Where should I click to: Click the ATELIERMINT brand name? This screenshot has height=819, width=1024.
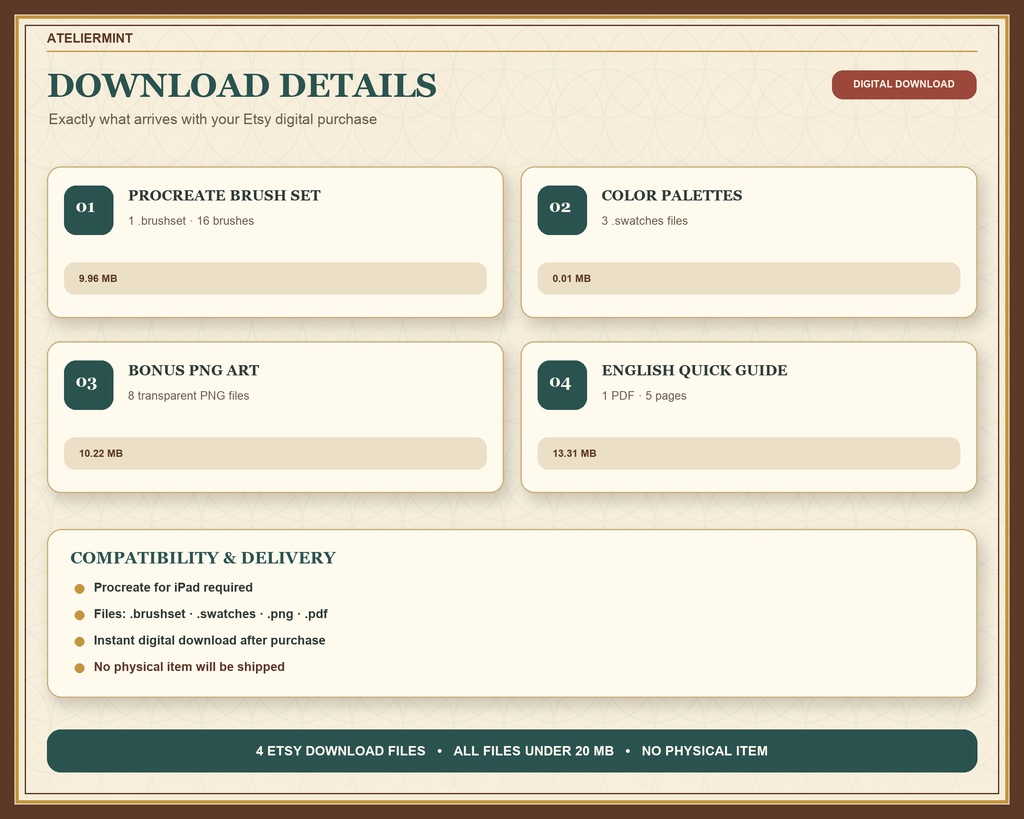coord(90,39)
